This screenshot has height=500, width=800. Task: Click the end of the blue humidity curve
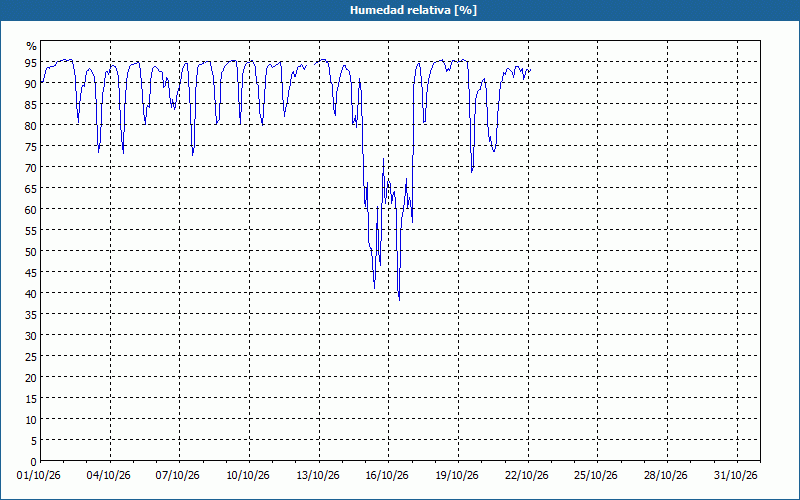point(531,70)
